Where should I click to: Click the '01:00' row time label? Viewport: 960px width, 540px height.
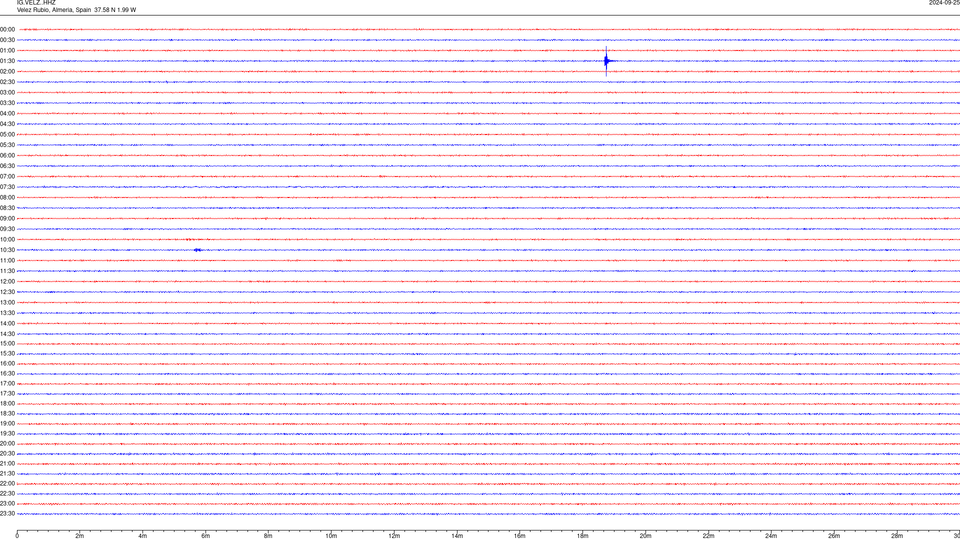(7, 51)
